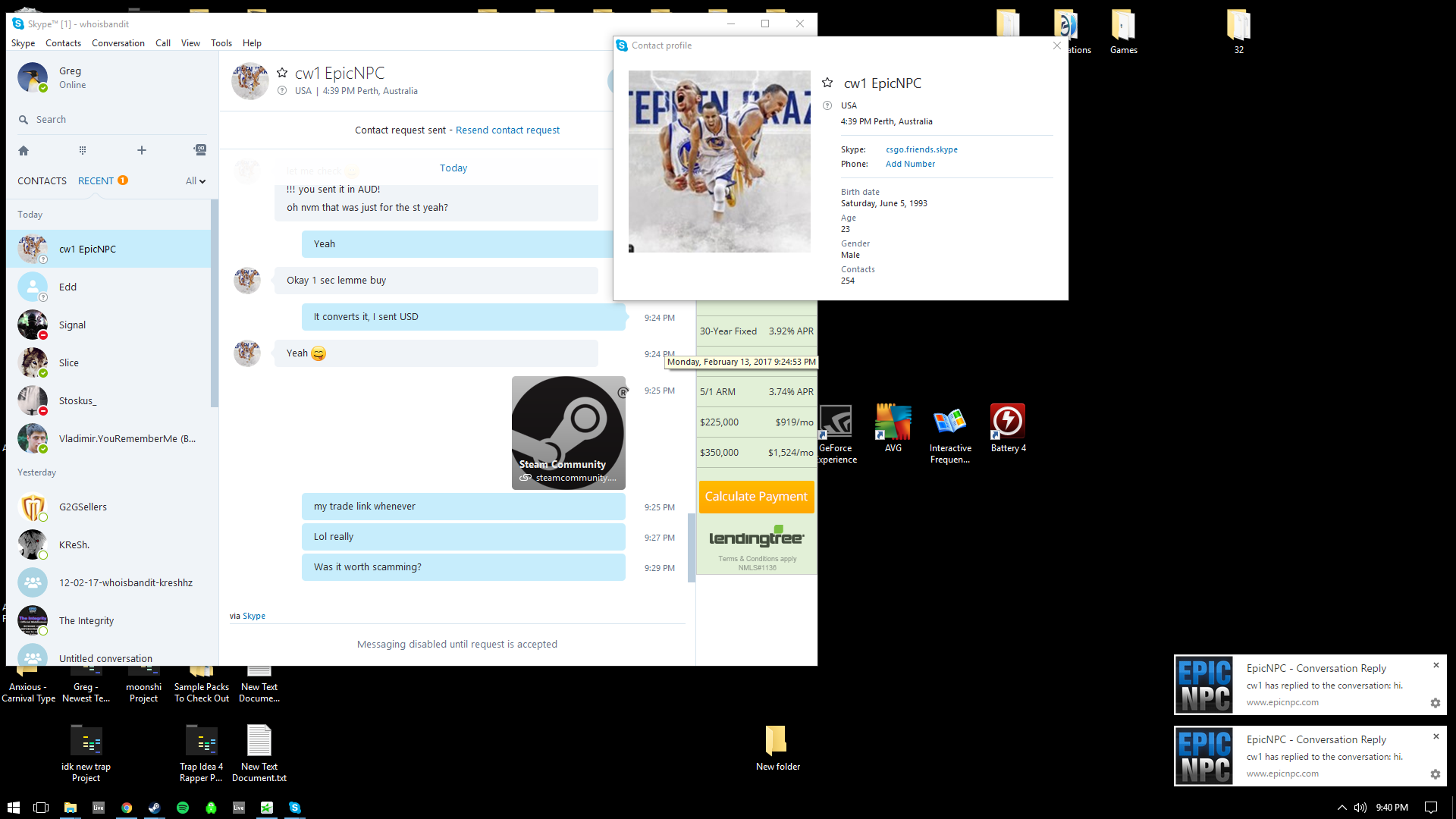Select the idk new trap Project file
This screenshot has width=1456, height=819.
(86, 753)
